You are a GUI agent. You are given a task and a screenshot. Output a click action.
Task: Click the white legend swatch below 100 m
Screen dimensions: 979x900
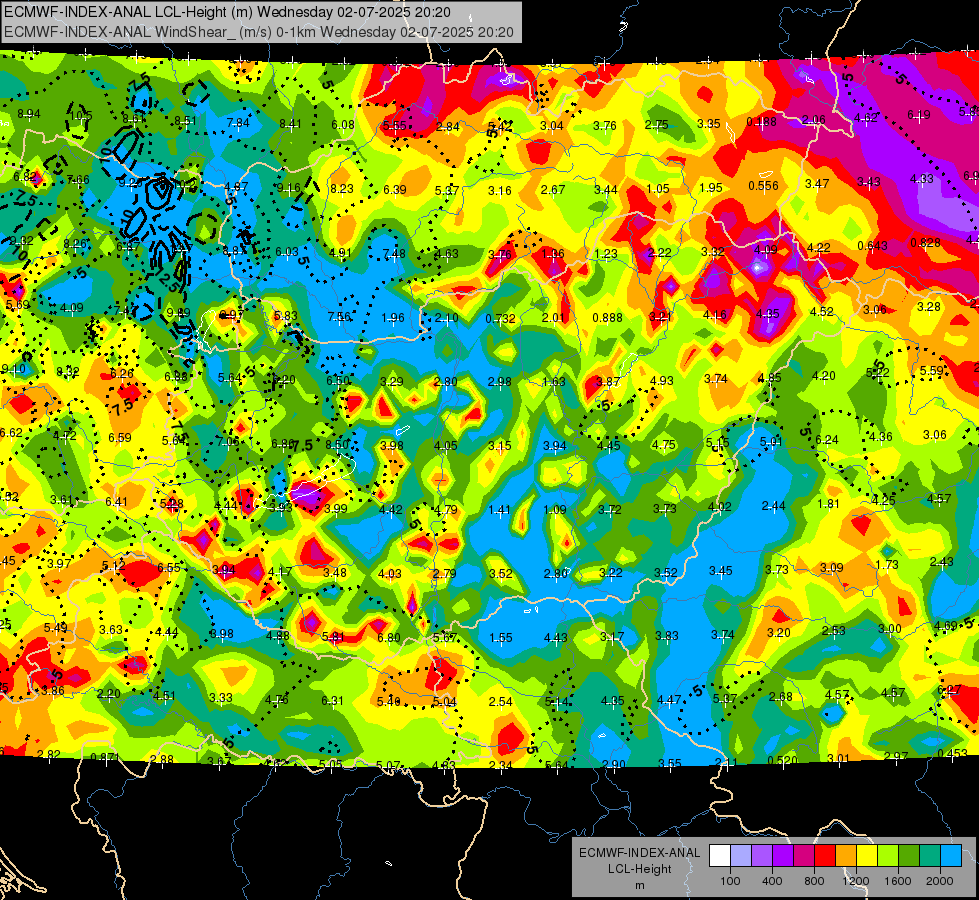tap(720, 856)
